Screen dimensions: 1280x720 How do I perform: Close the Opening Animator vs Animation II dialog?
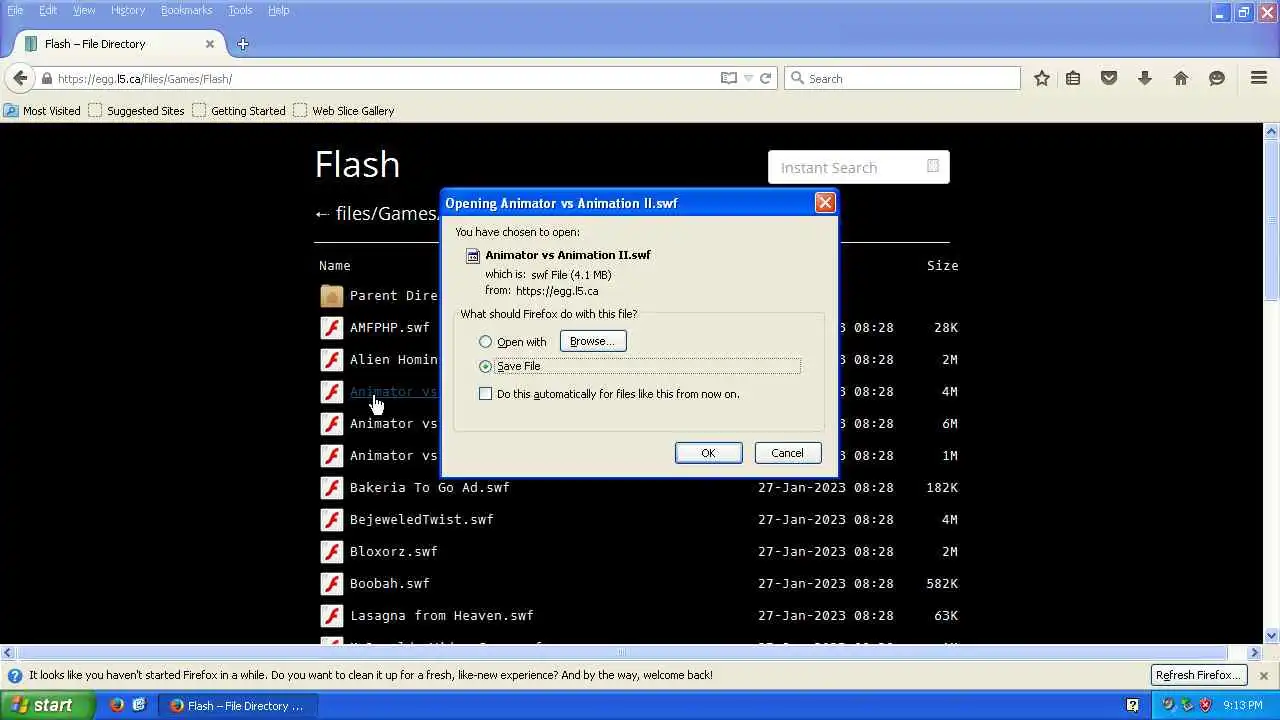pyautogui.click(x=825, y=203)
